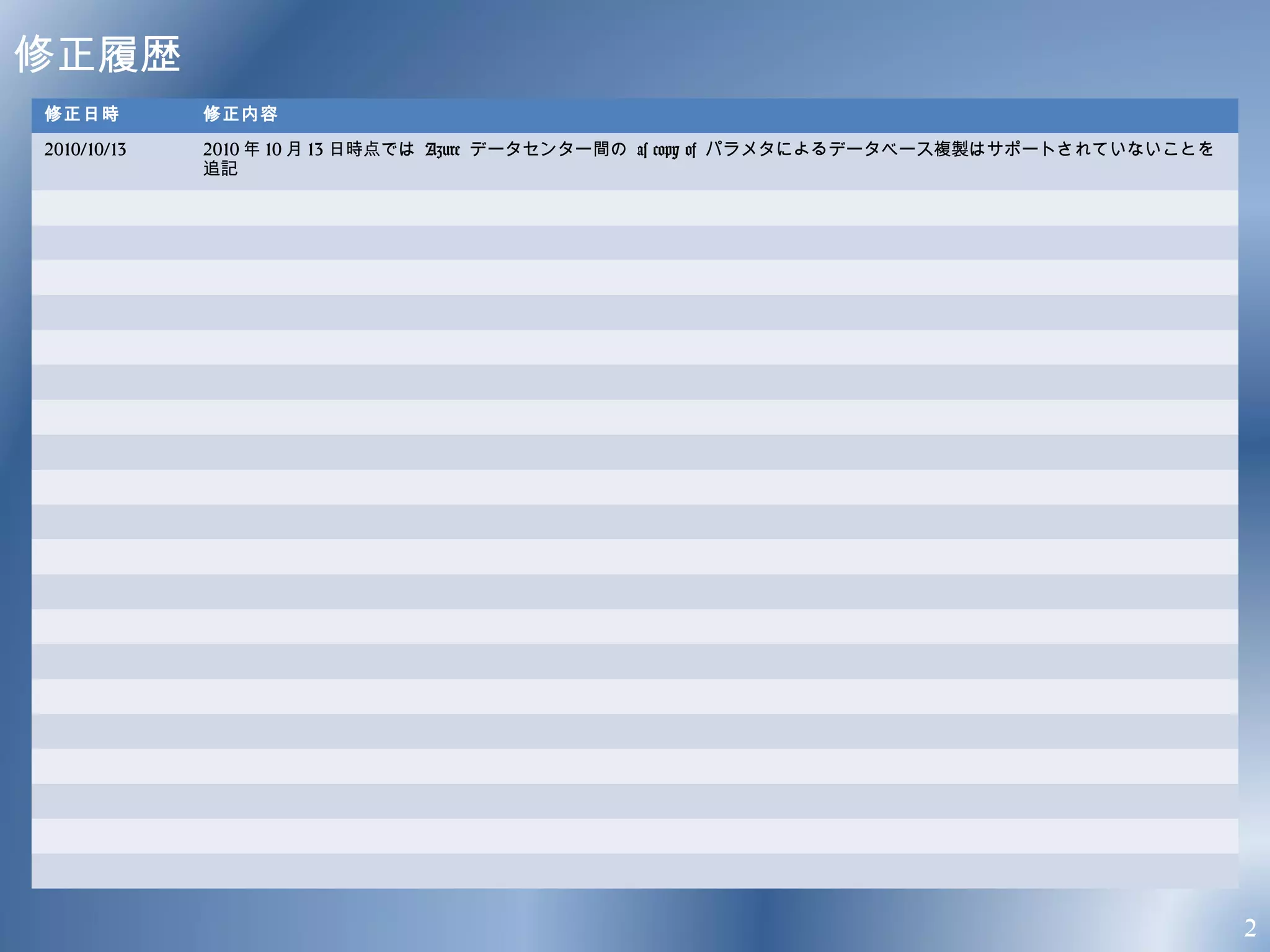Click the '2010 年 10 月 13 日時点では' text
1270x952 pixels.
(x=308, y=149)
